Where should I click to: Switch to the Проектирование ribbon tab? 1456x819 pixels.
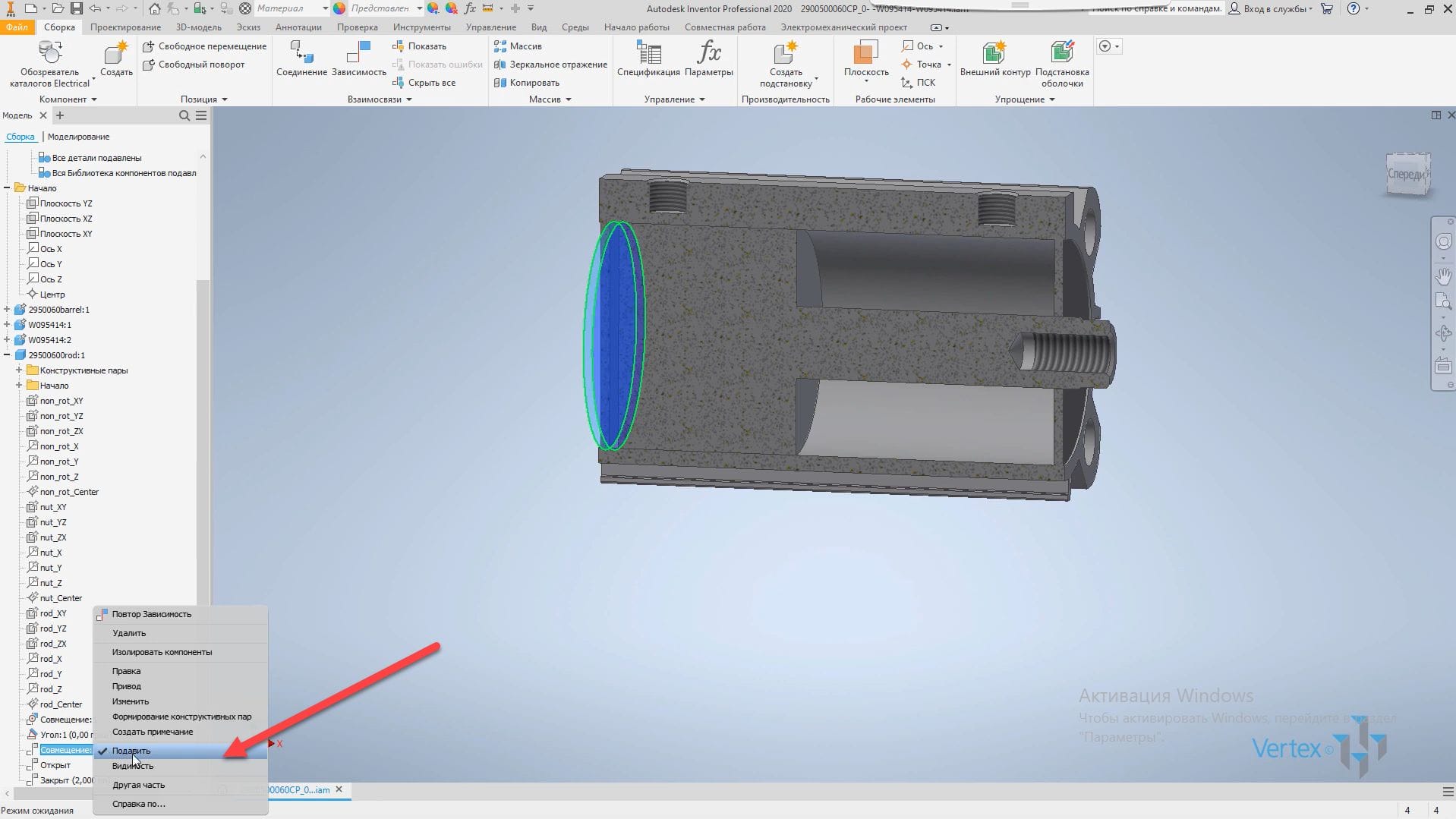[125, 27]
